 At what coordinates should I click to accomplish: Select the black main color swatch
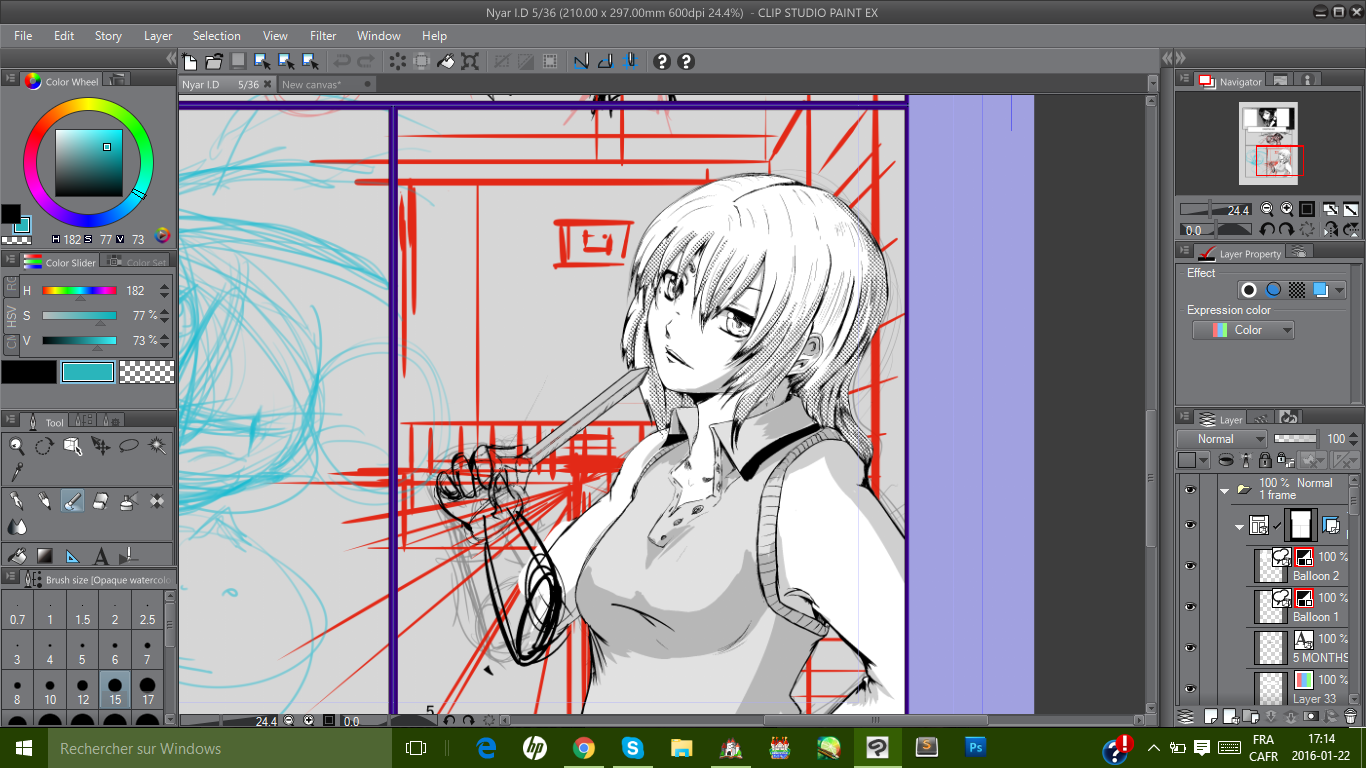29,372
